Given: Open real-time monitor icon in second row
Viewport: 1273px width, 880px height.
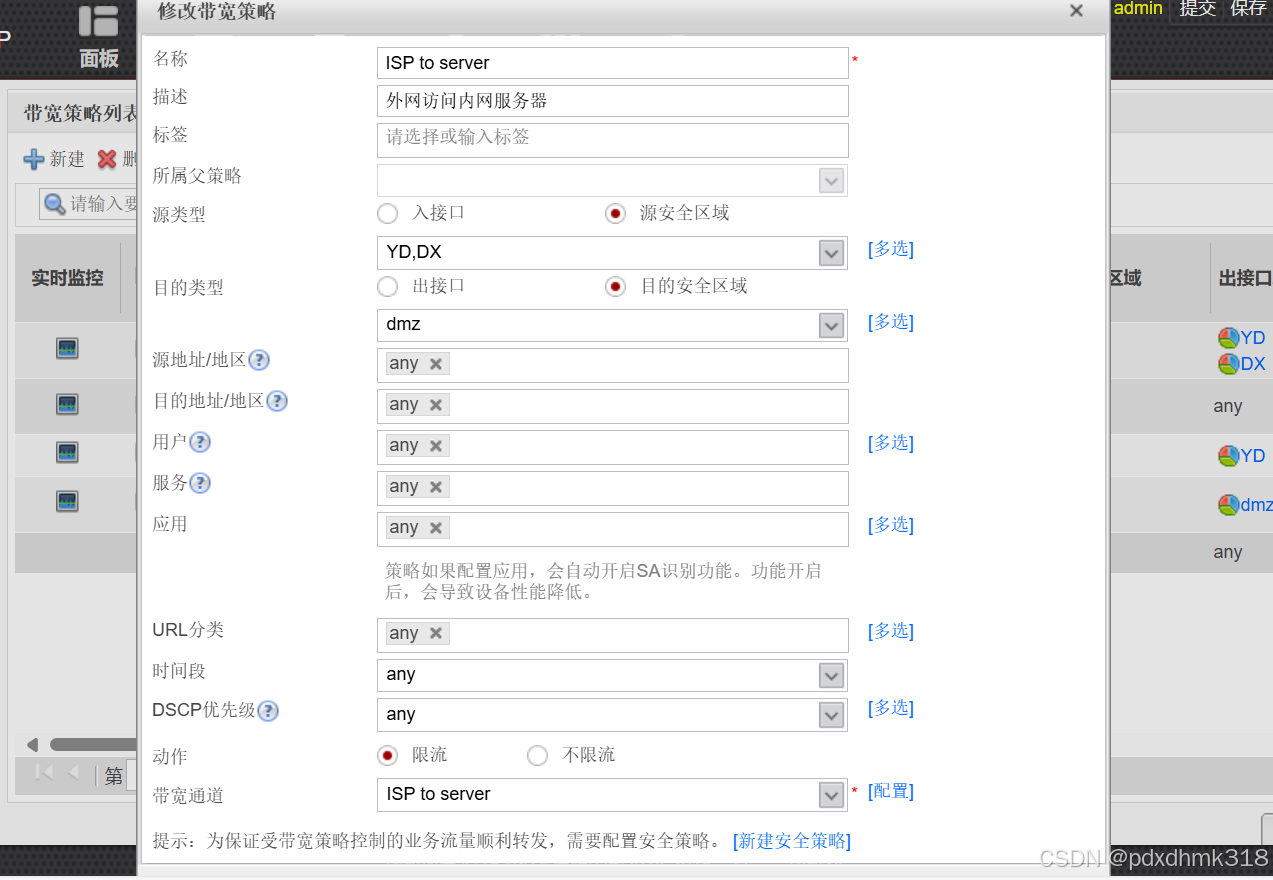Looking at the screenshot, I should pyautogui.click(x=67, y=404).
